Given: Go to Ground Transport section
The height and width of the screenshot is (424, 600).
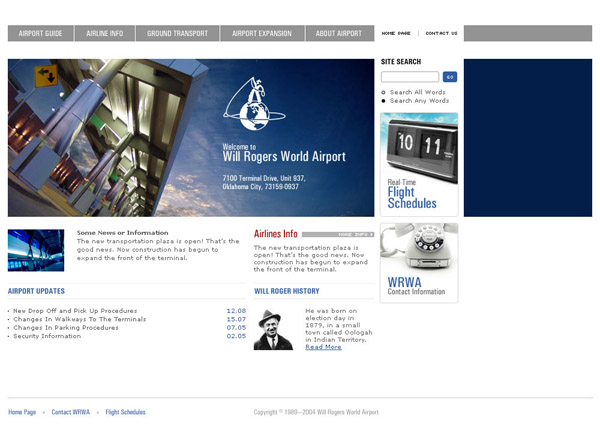Looking at the screenshot, I should 177,34.
